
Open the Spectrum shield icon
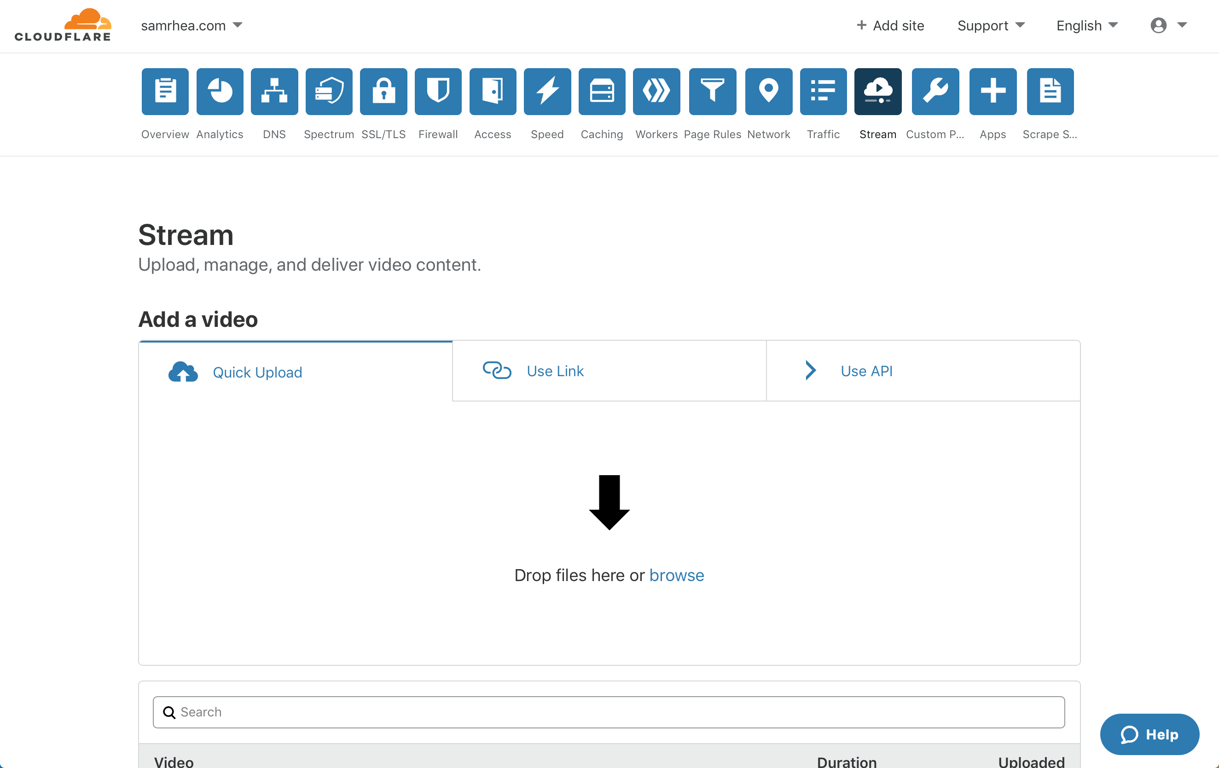tap(329, 91)
